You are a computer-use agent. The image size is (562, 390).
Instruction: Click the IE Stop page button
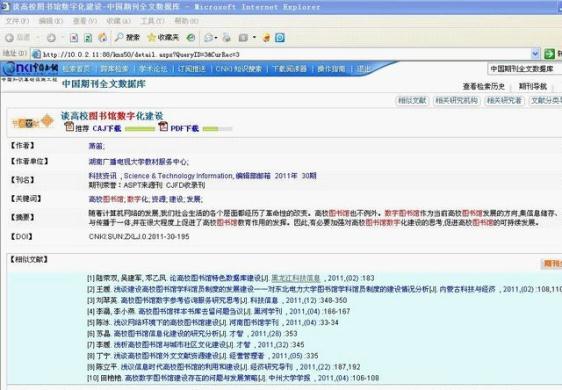(74, 38)
